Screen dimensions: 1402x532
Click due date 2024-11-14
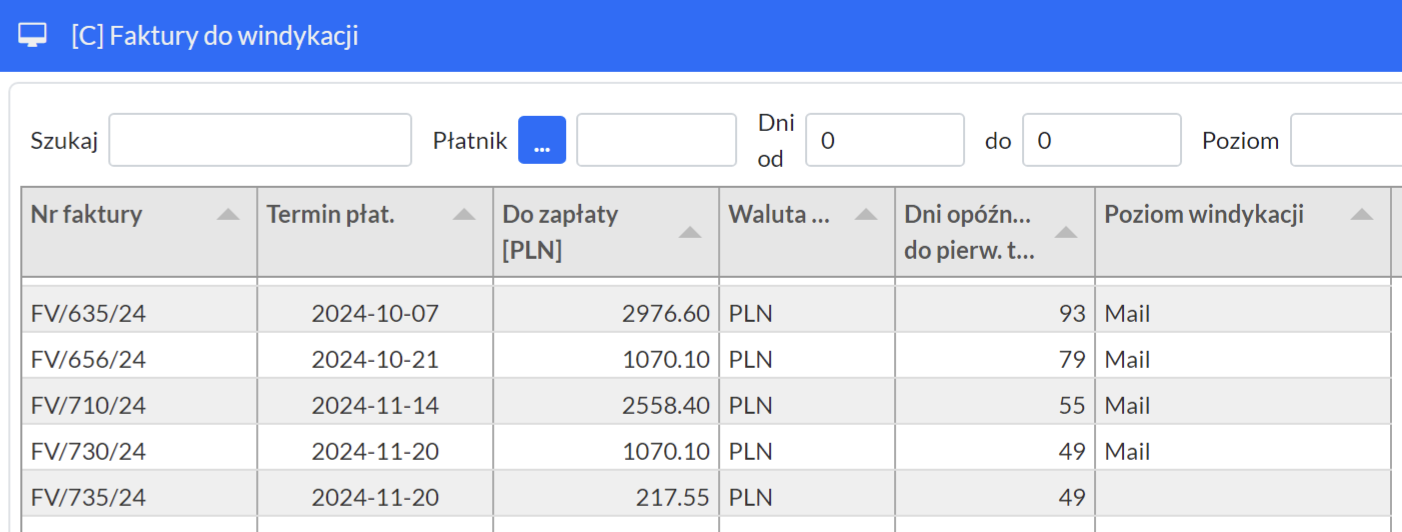pyautogui.click(x=375, y=406)
